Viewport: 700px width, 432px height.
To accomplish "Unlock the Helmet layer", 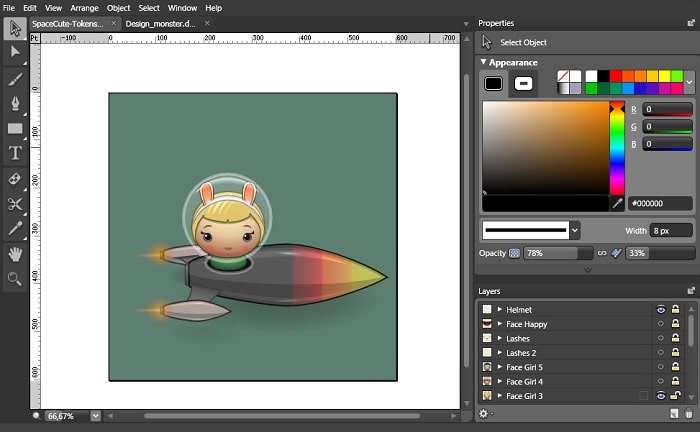I will tap(675, 309).
